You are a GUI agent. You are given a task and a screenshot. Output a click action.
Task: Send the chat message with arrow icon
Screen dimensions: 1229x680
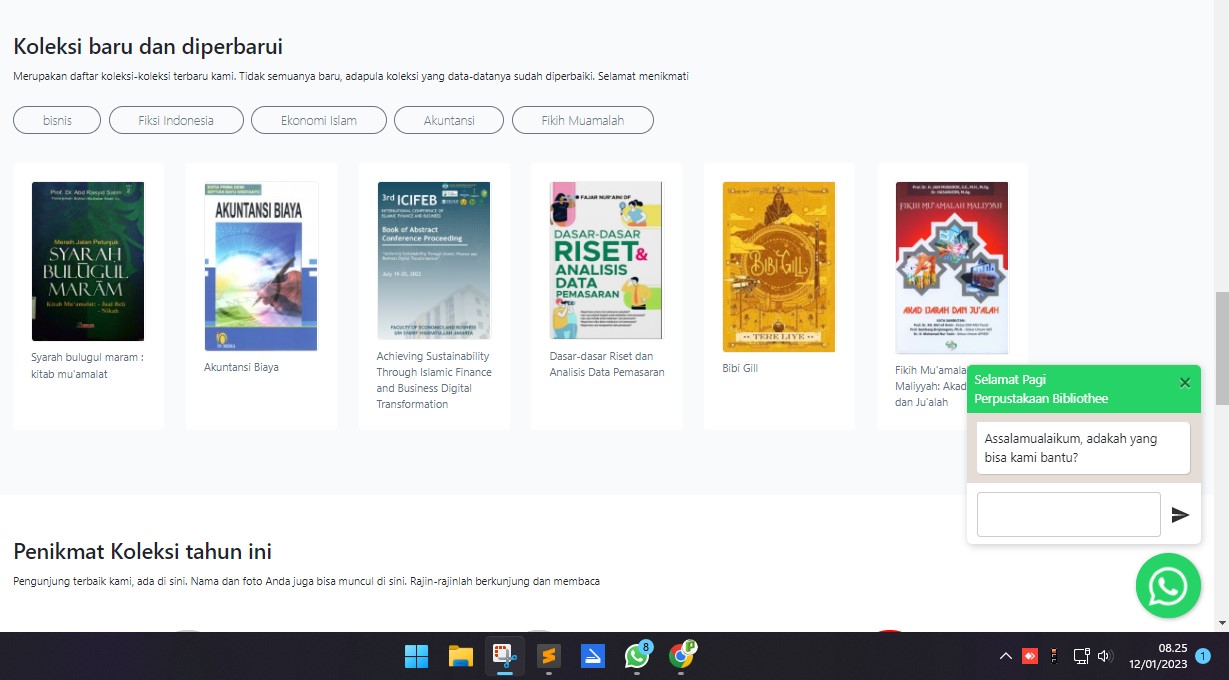point(1181,515)
